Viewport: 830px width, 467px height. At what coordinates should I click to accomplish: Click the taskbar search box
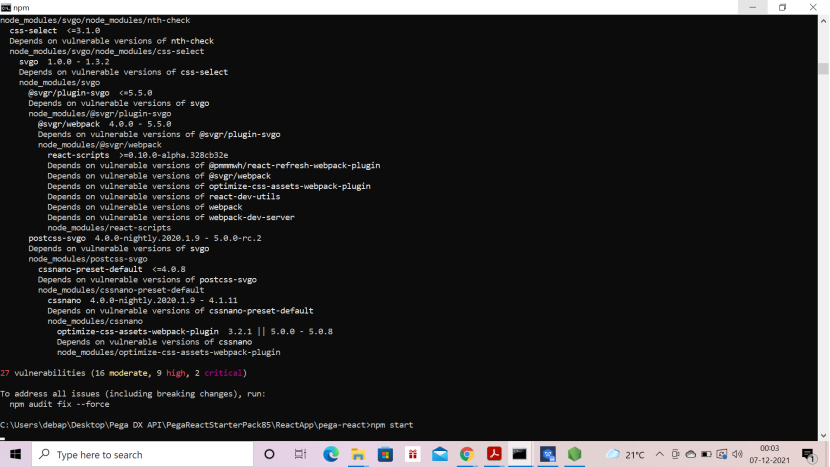pos(143,454)
